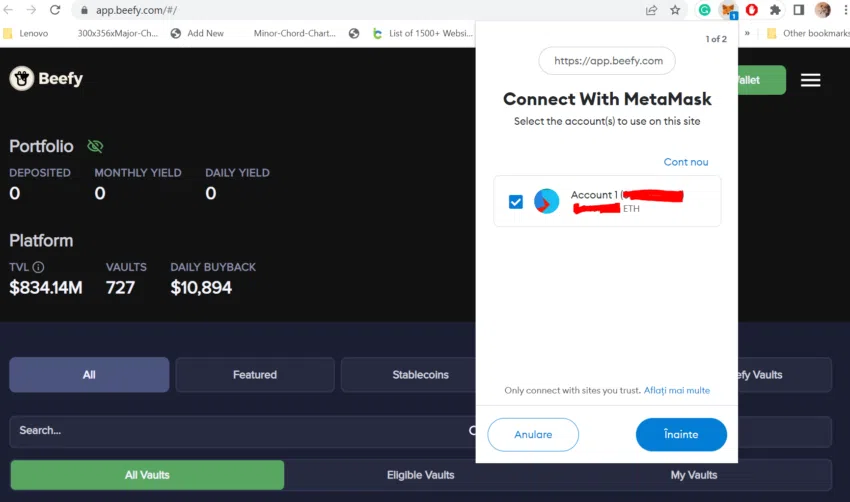Click the Account 1 avatar icon

pyautogui.click(x=546, y=201)
